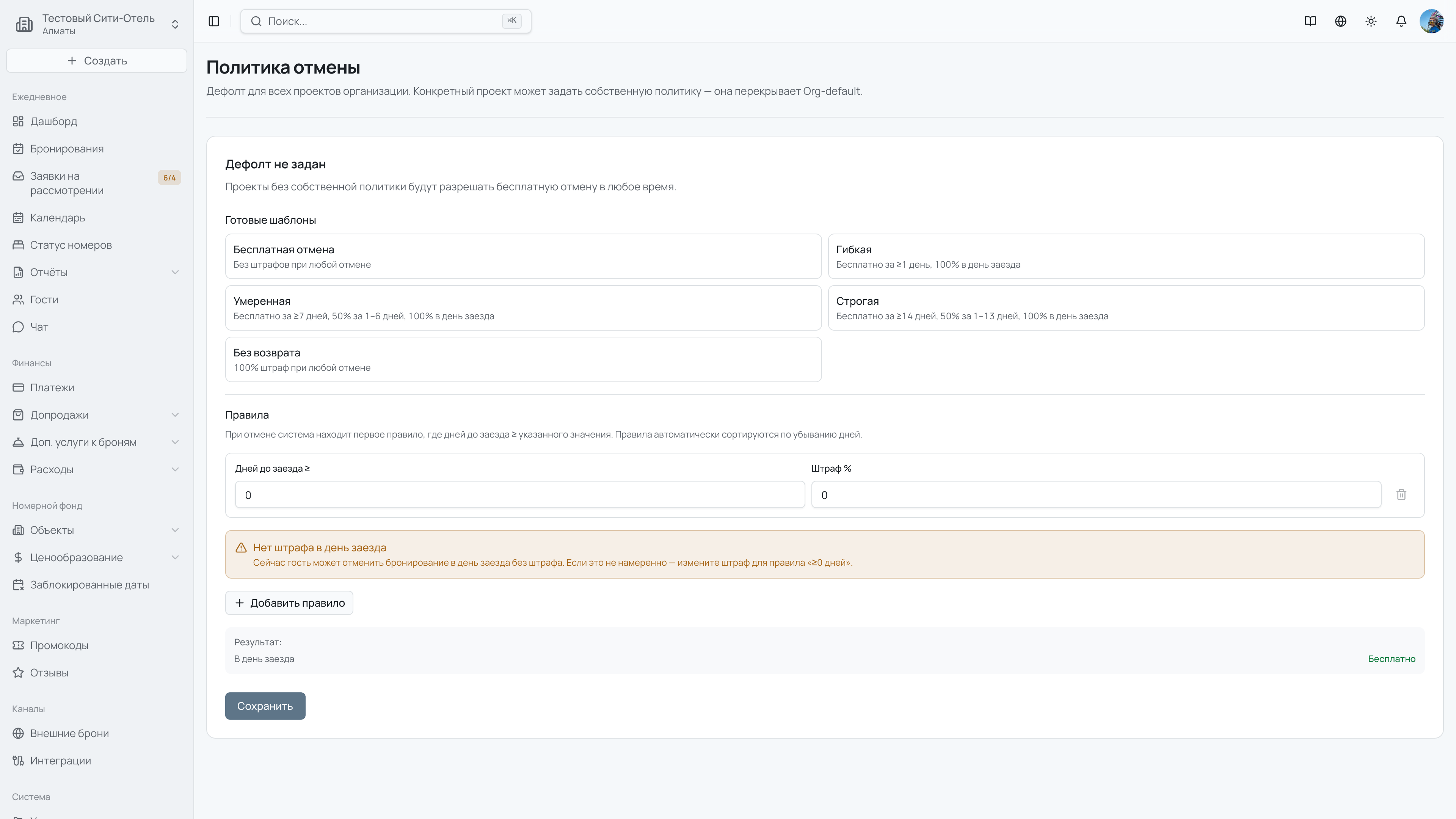Open the notifications bell

[x=1401, y=21]
